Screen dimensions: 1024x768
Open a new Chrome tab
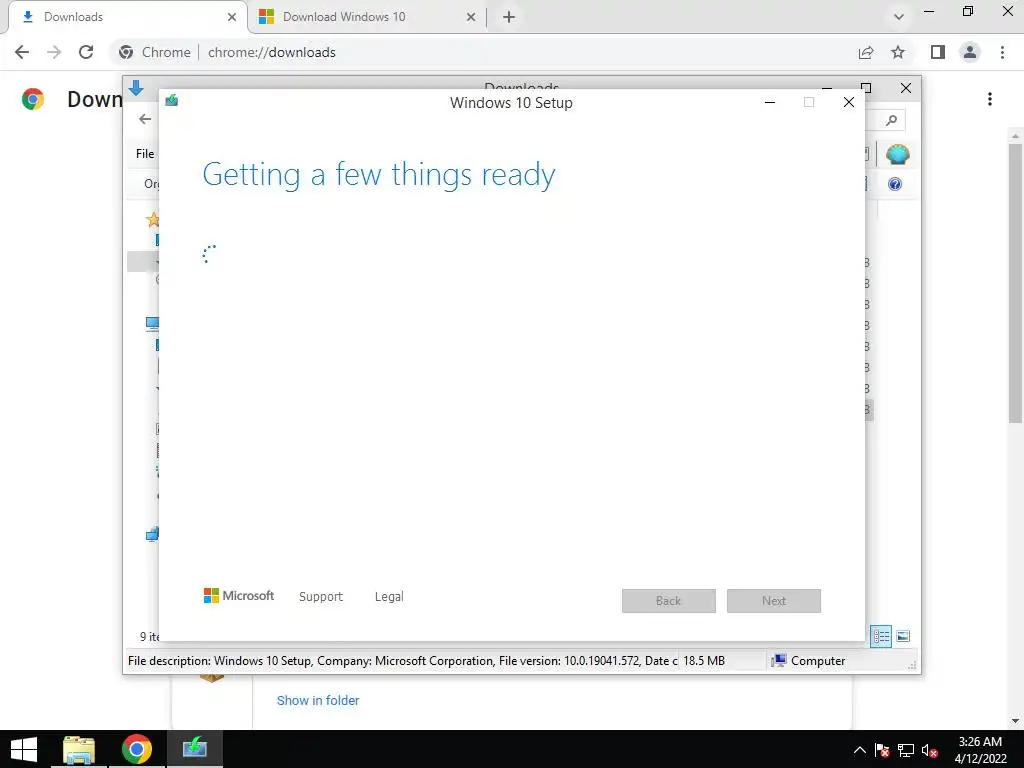click(x=509, y=17)
